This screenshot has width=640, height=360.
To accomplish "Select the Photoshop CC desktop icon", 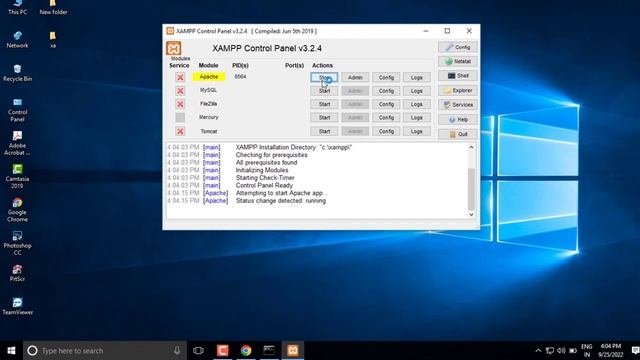I will [17, 243].
